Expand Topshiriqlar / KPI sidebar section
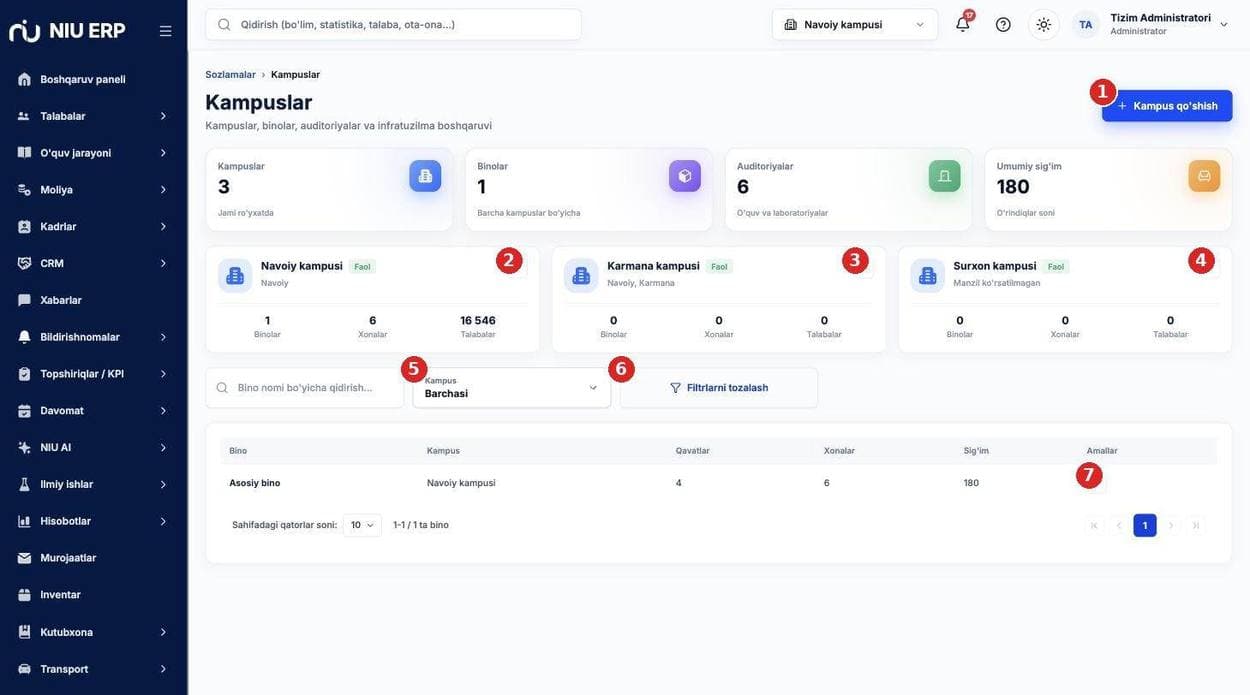The height and width of the screenshot is (695, 1250). coord(94,374)
